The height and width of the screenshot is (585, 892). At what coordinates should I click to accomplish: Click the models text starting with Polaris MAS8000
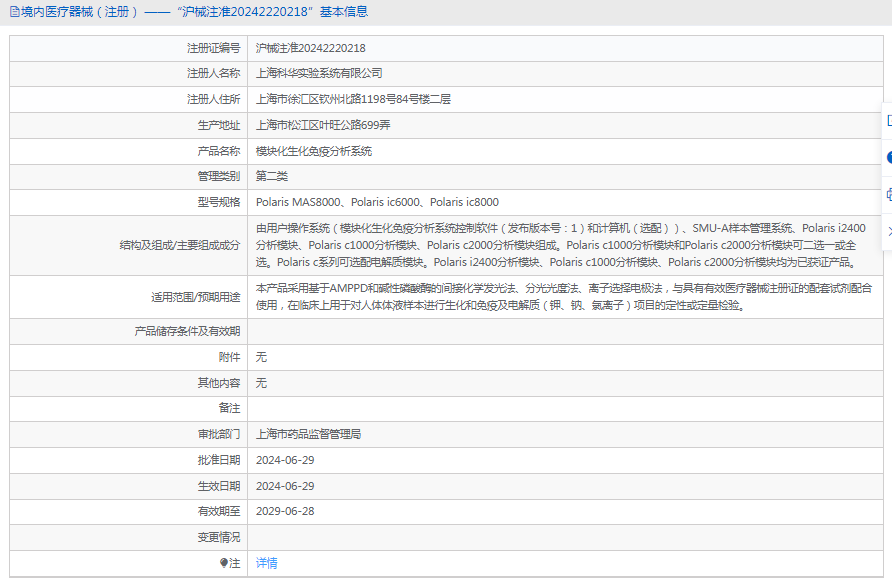377,203
